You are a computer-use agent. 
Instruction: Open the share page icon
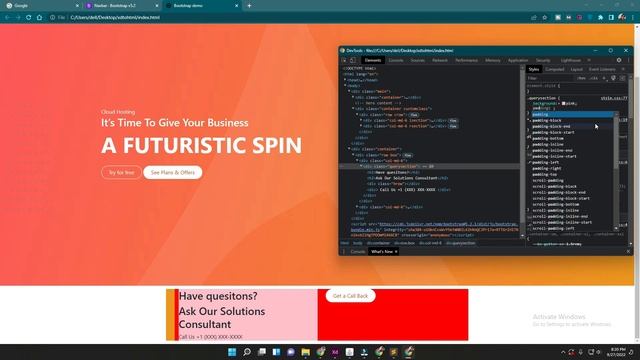[533, 18]
